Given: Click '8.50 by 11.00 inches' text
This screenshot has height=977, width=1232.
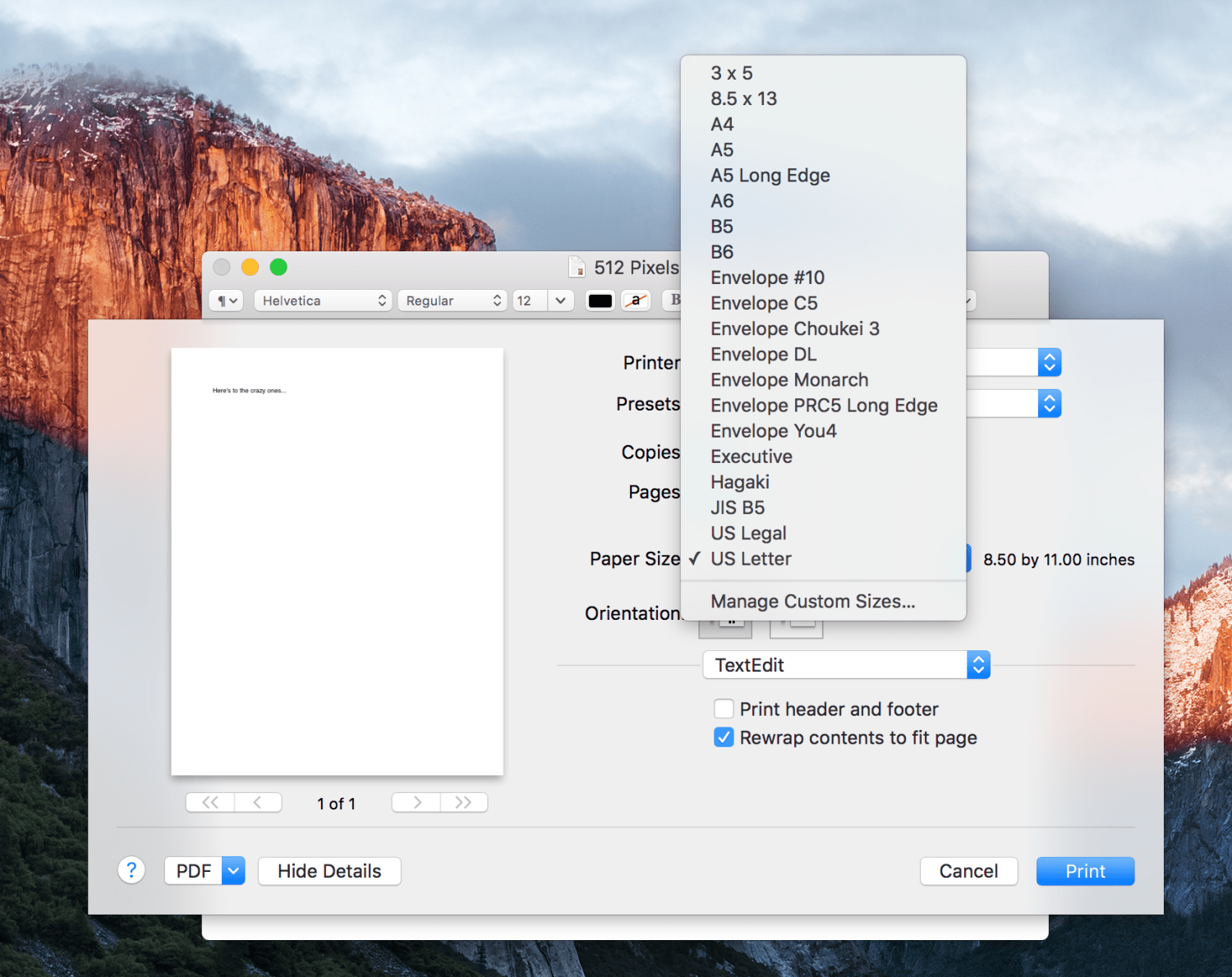Looking at the screenshot, I should [x=1059, y=559].
